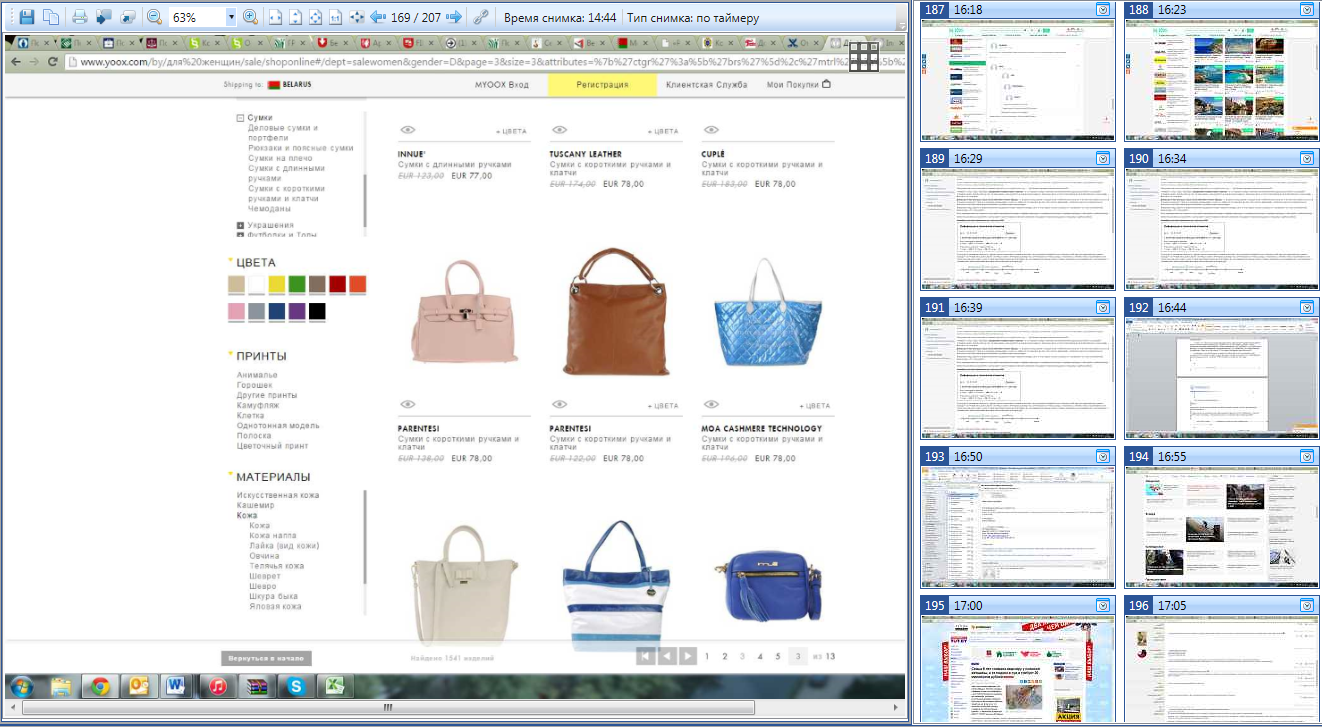The width and height of the screenshot is (1322, 727).
Task: Show the screenshot at 1:1 size
Action: (x=335, y=17)
